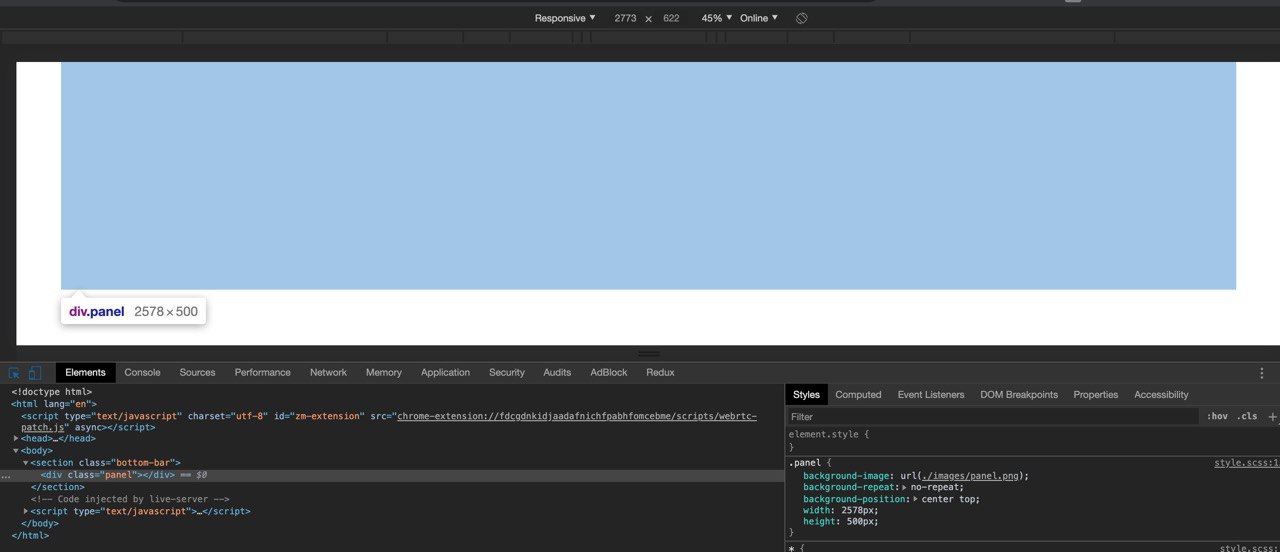Collapse the body element node
The image size is (1280, 552).
pos(16,451)
